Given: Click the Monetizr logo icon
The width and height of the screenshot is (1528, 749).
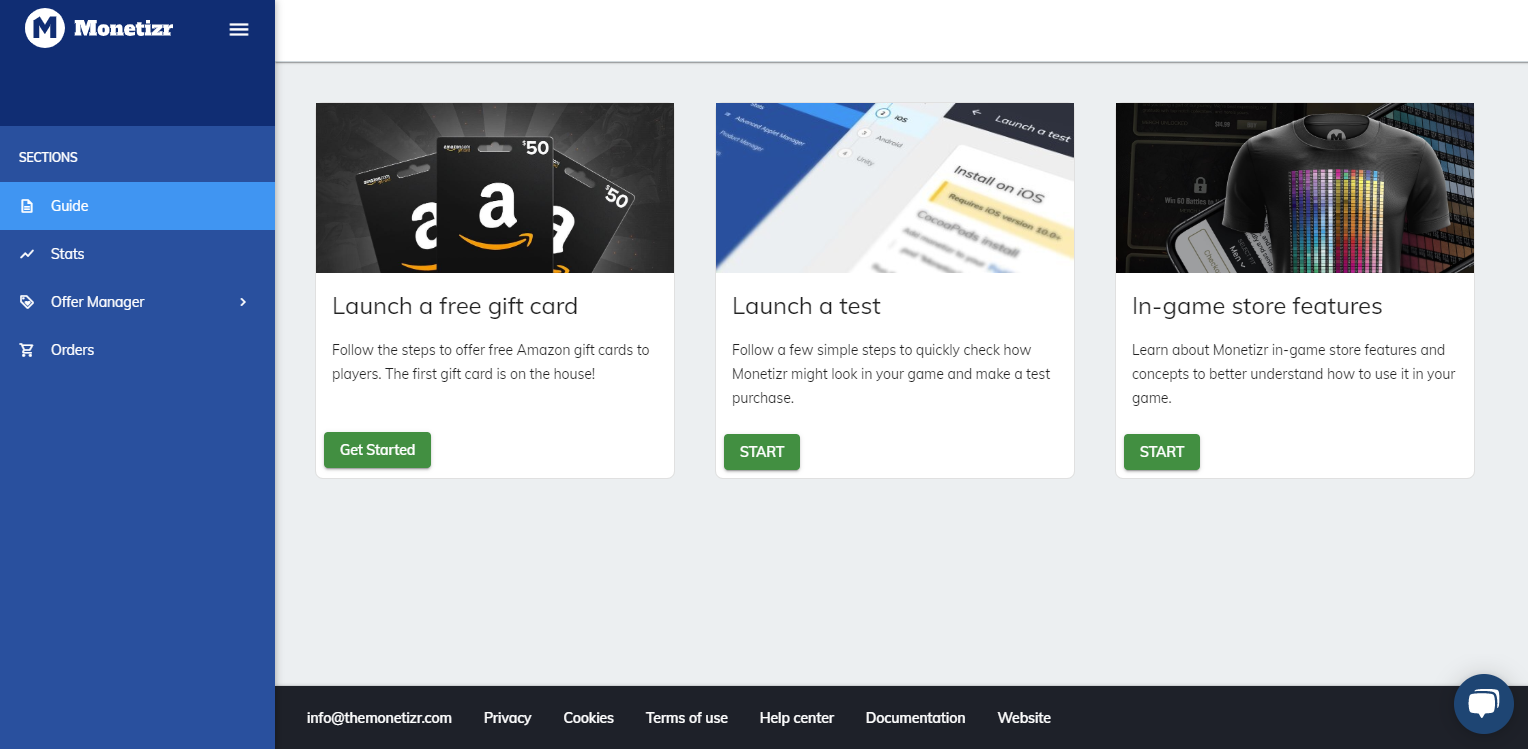Looking at the screenshot, I should click(45, 28).
